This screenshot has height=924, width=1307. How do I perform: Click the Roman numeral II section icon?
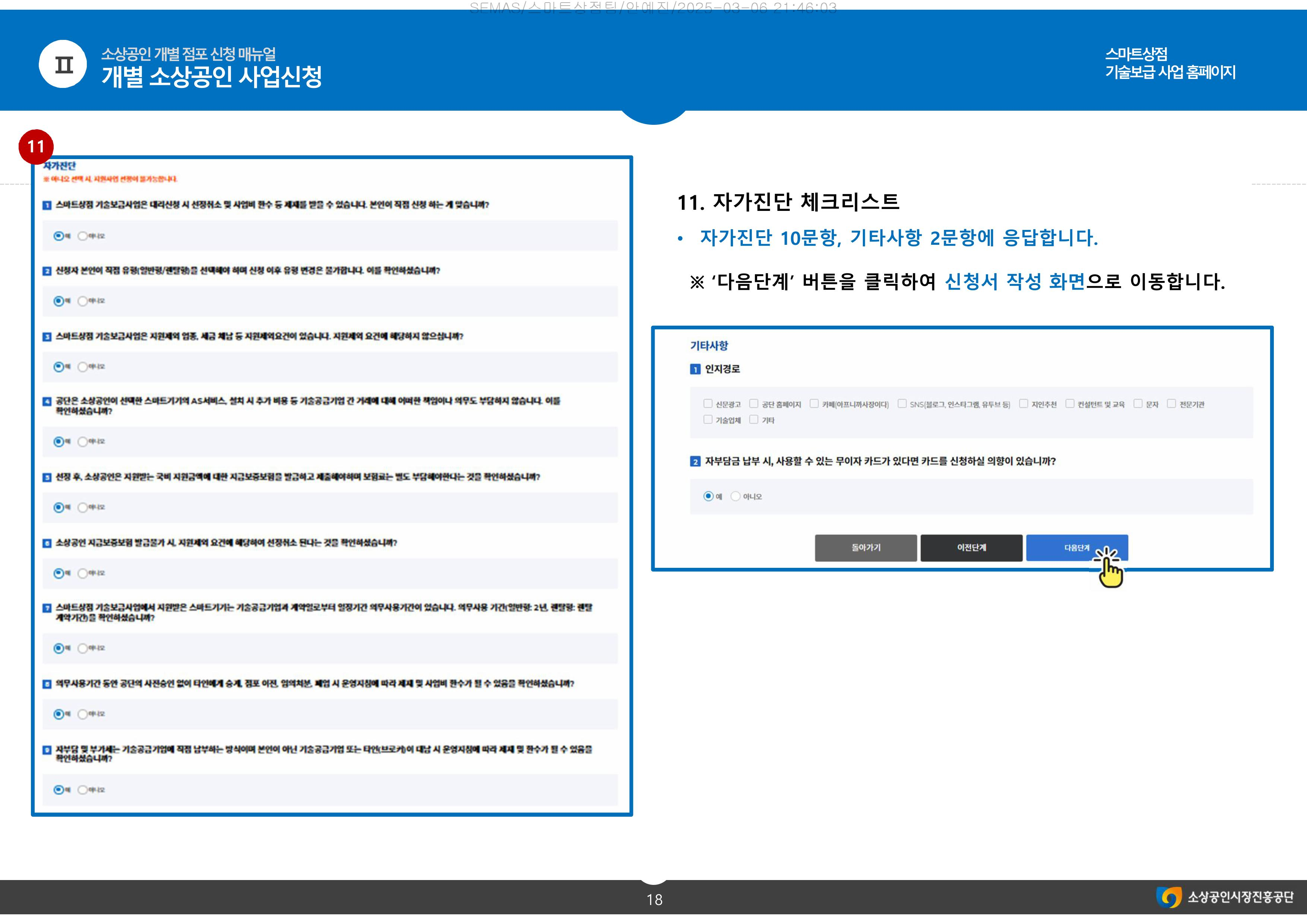(63, 64)
